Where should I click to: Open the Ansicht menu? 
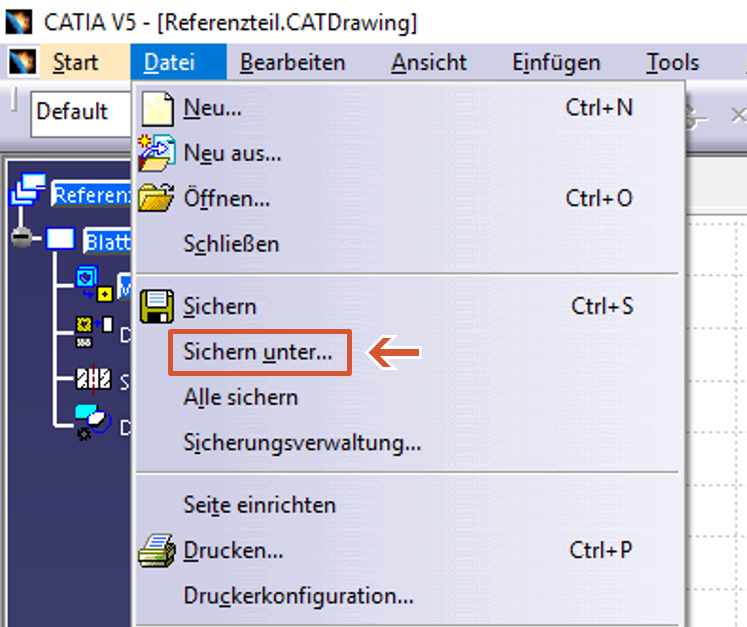pyautogui.click(x=428, y=63)
